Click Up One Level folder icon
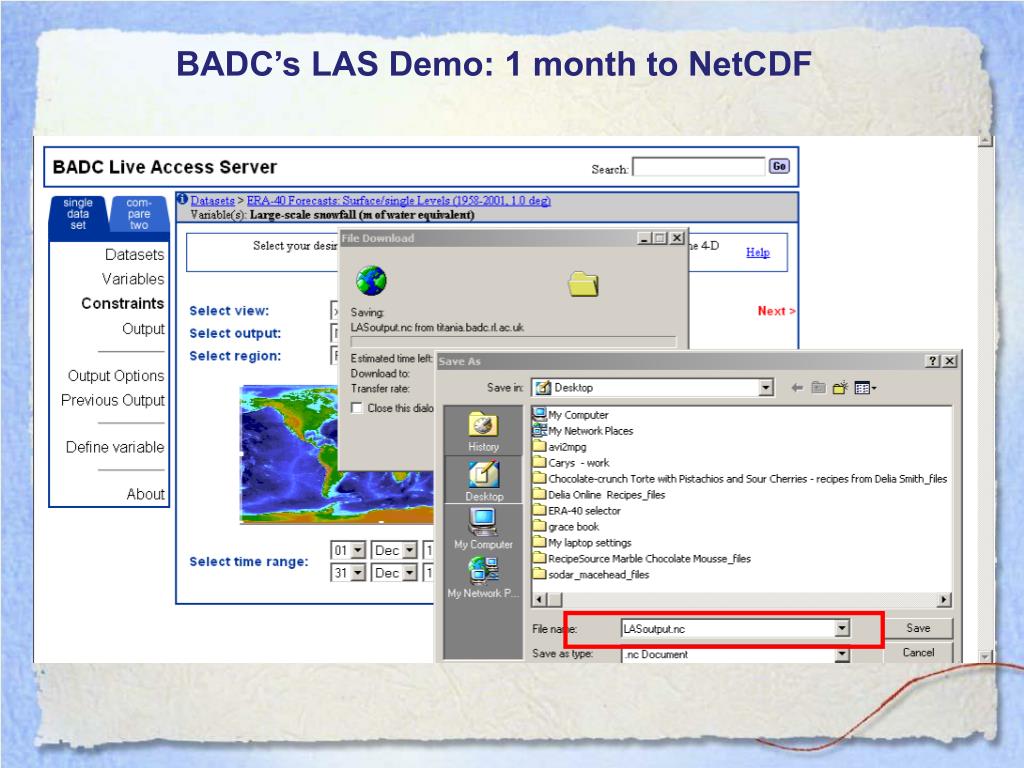Image resolution: width=1024 pixels, height=768 pixels. (818, 388)
